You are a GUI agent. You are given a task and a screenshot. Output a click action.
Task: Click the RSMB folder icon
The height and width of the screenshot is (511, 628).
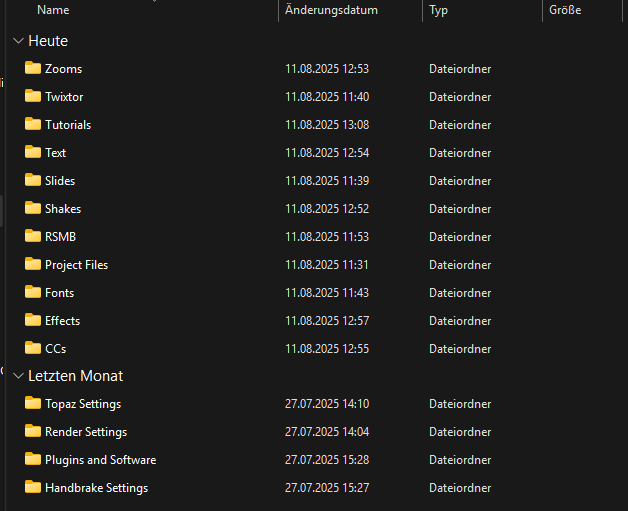33,237
